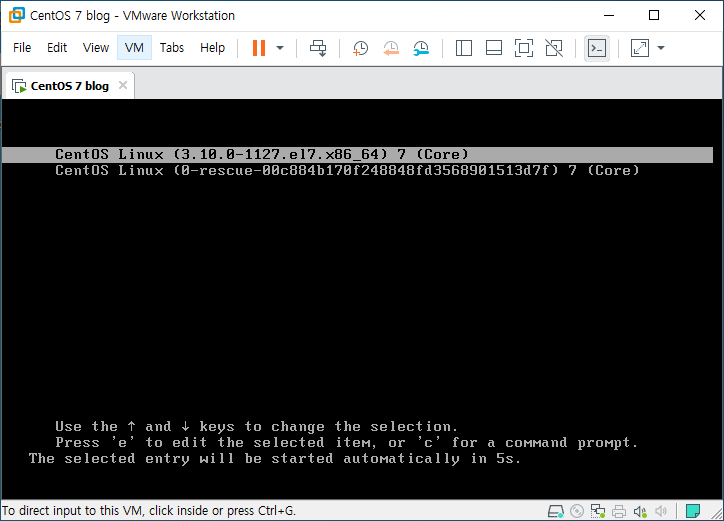Open the power options dropdown arrow
This screenshot has height=521, width=724.
click(x=280, y=48)
